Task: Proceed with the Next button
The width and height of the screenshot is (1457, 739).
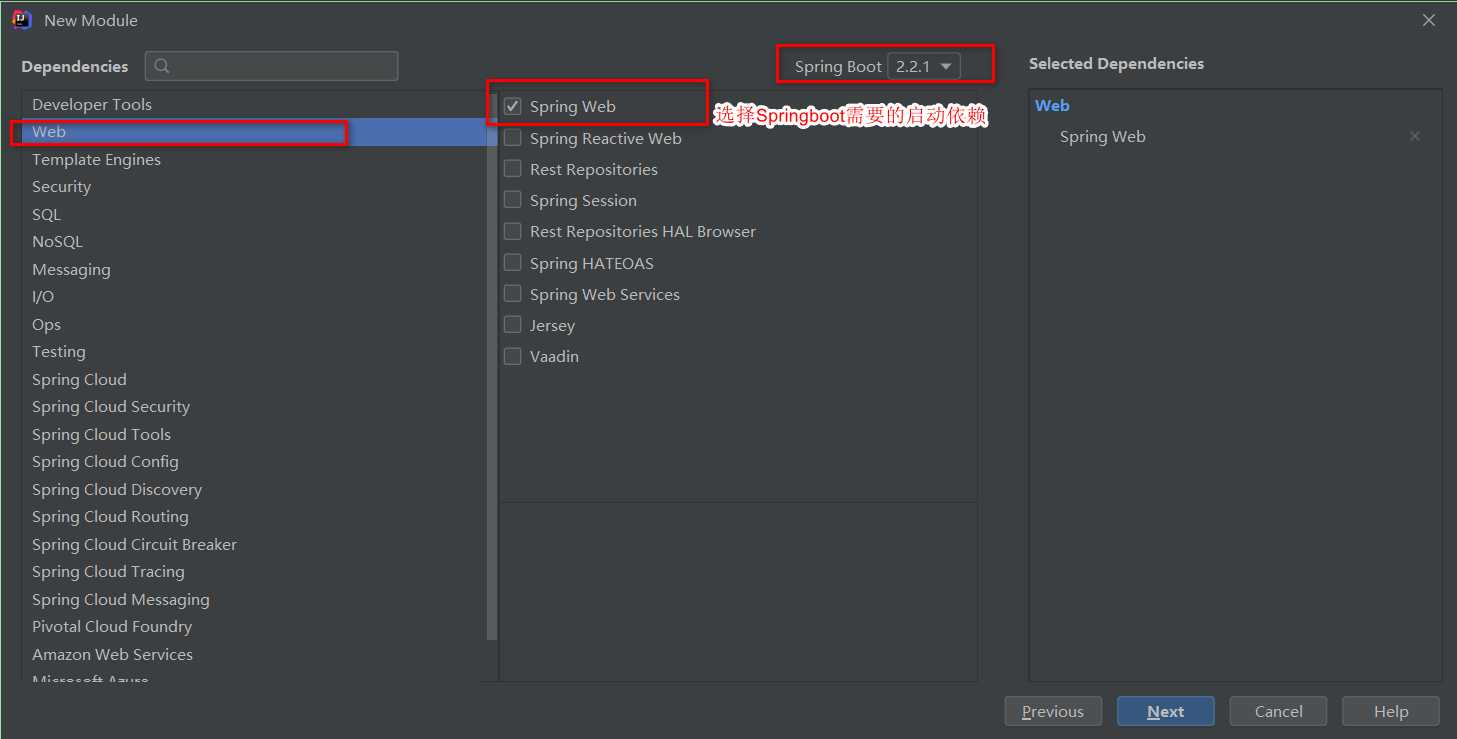Action: 1166,711
